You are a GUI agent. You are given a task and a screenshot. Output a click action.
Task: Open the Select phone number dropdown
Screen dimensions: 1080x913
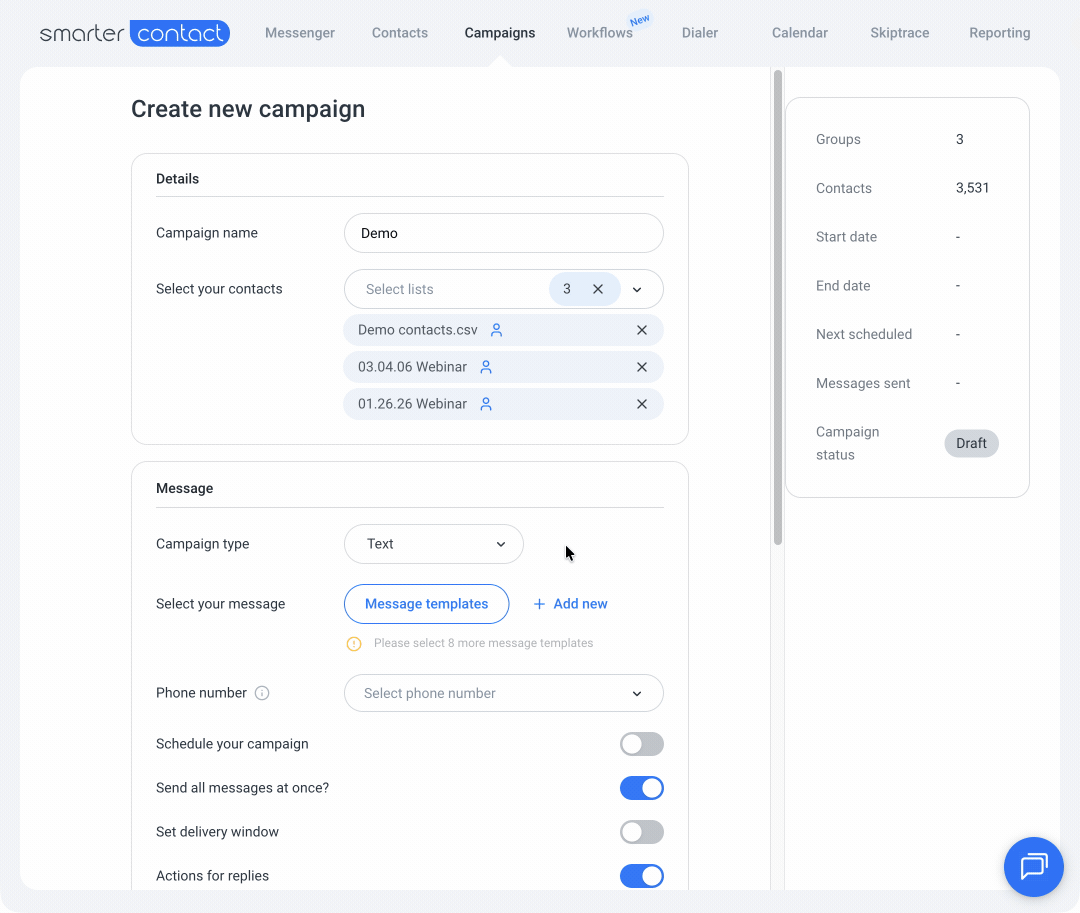coord(503,693)
